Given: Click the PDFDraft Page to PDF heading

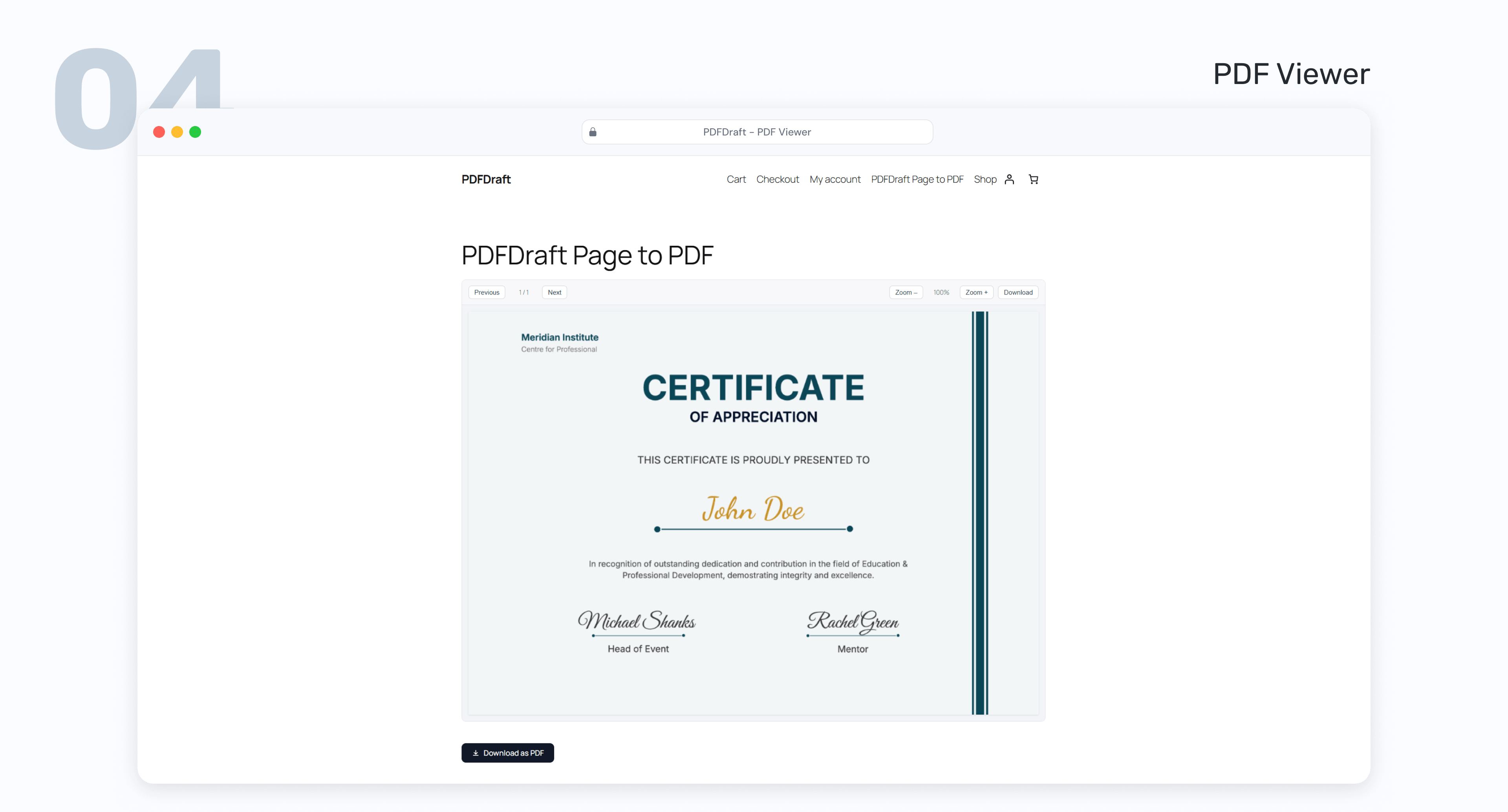Looking at the screenshot, I should click(x=587, y=255).
